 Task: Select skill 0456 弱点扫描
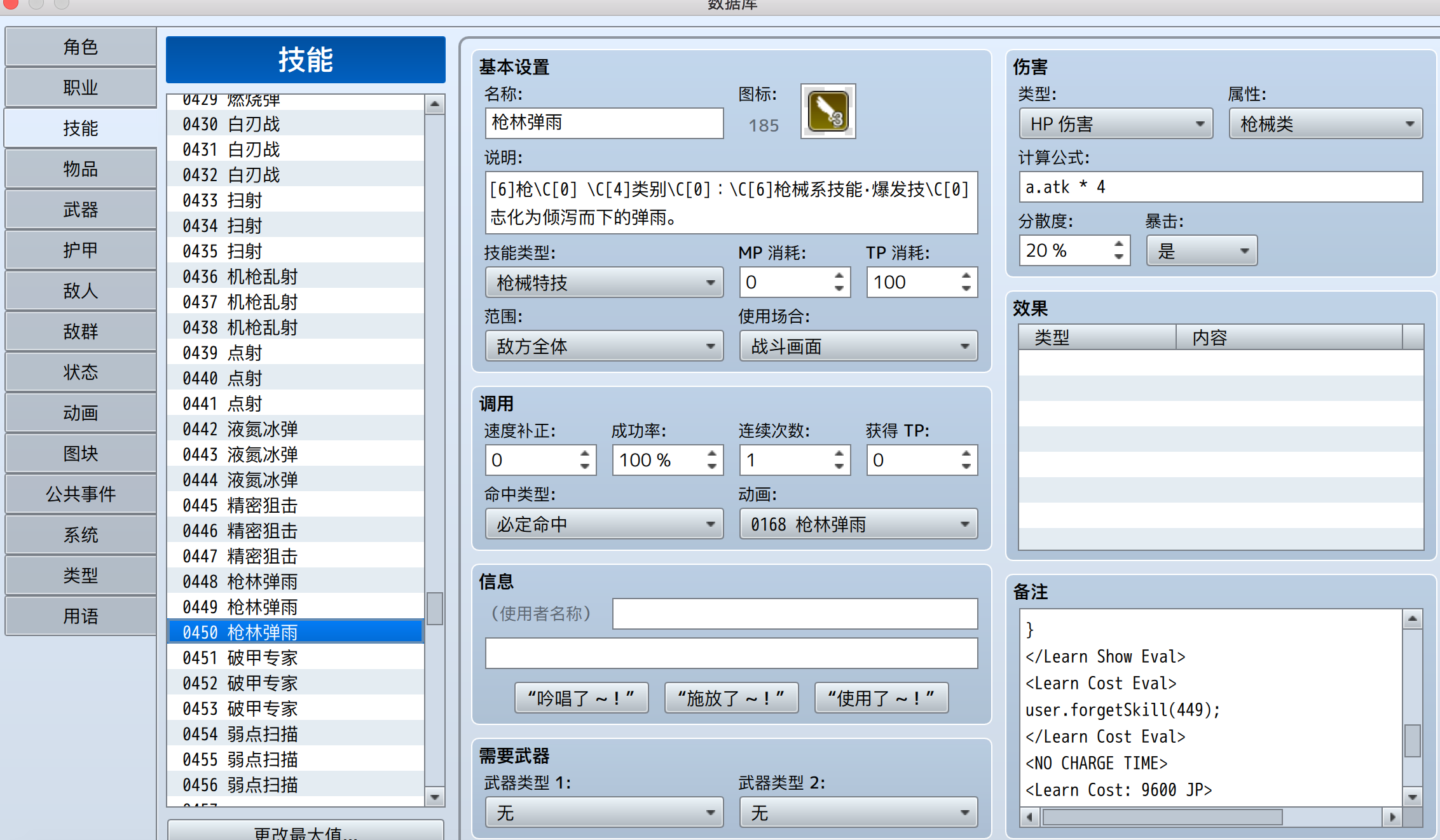[x=296, y=785]
